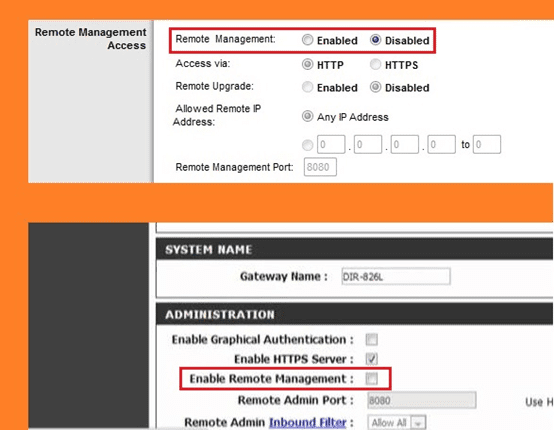Screen dimensions: 554x430
Task: Click the Remote Management Port field
Action: tap(320, 167)
